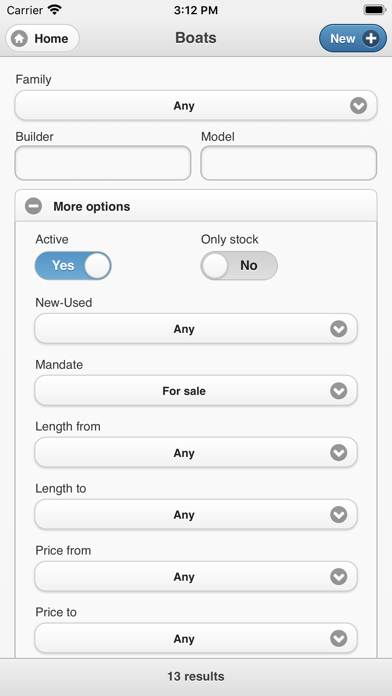Open the Length to dropdown
This screenshot has height=696, width=392.
point(196,515)
